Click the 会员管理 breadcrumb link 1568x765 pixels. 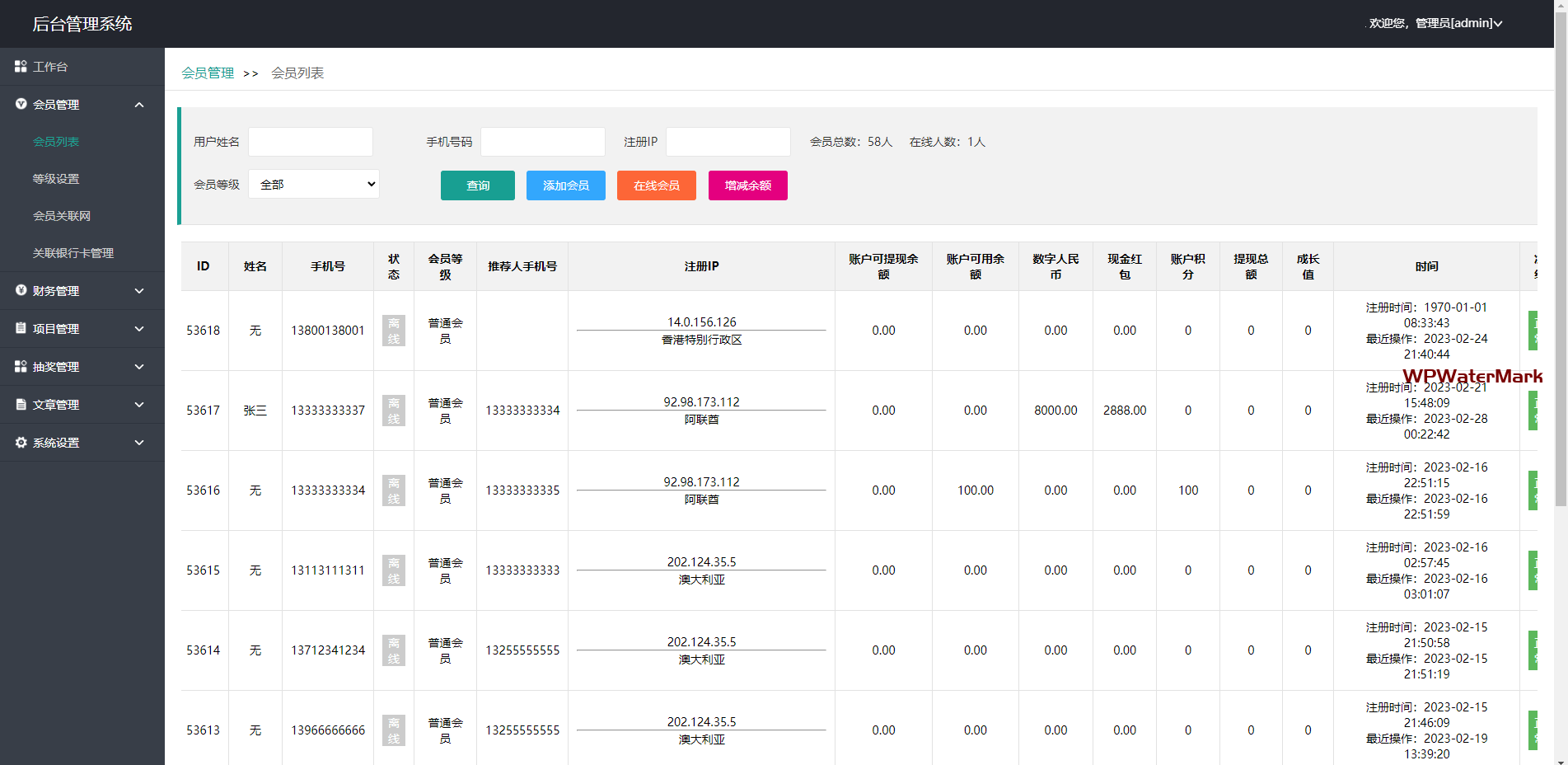(208, 73)
